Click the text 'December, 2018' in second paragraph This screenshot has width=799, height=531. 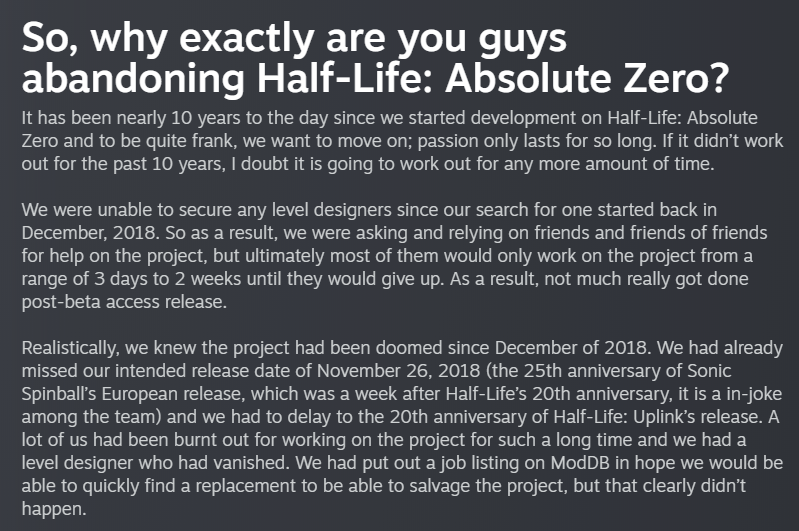90,233
